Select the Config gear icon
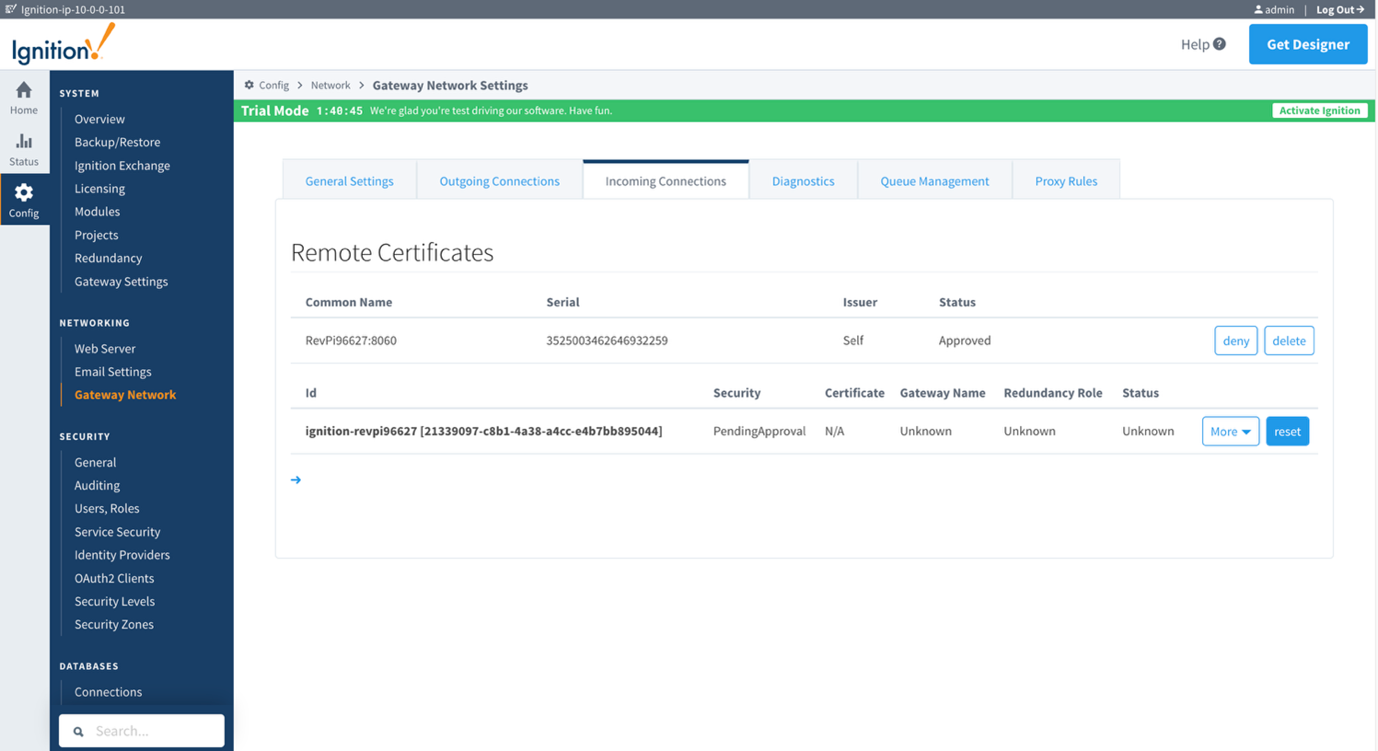Image resolution: width=1378 pixels, height=751 pixels. pos(24,193)
